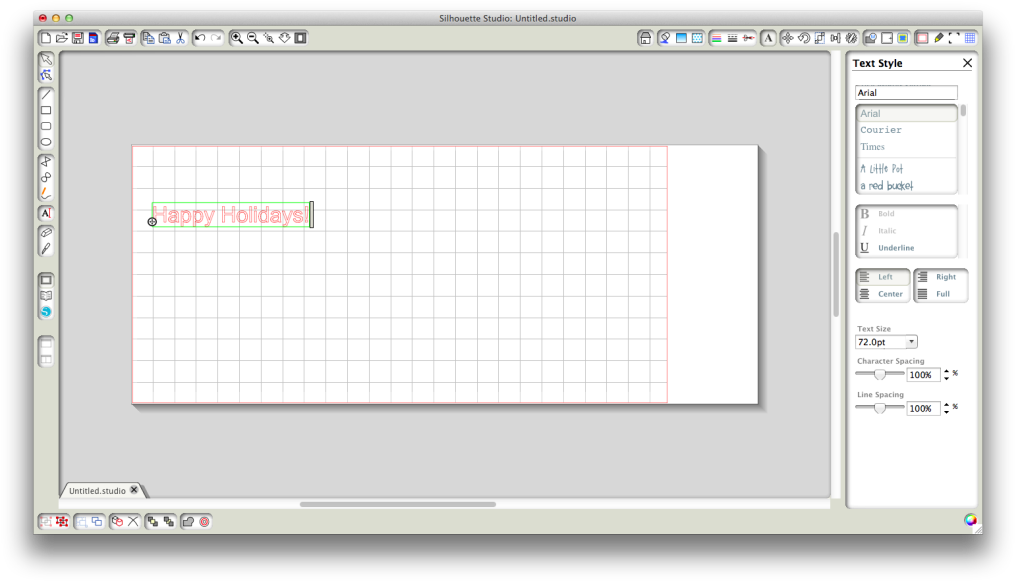Click the Line Spacing stepper arrows
This screenshot has width=1015, height=581.
coord(946,408)
